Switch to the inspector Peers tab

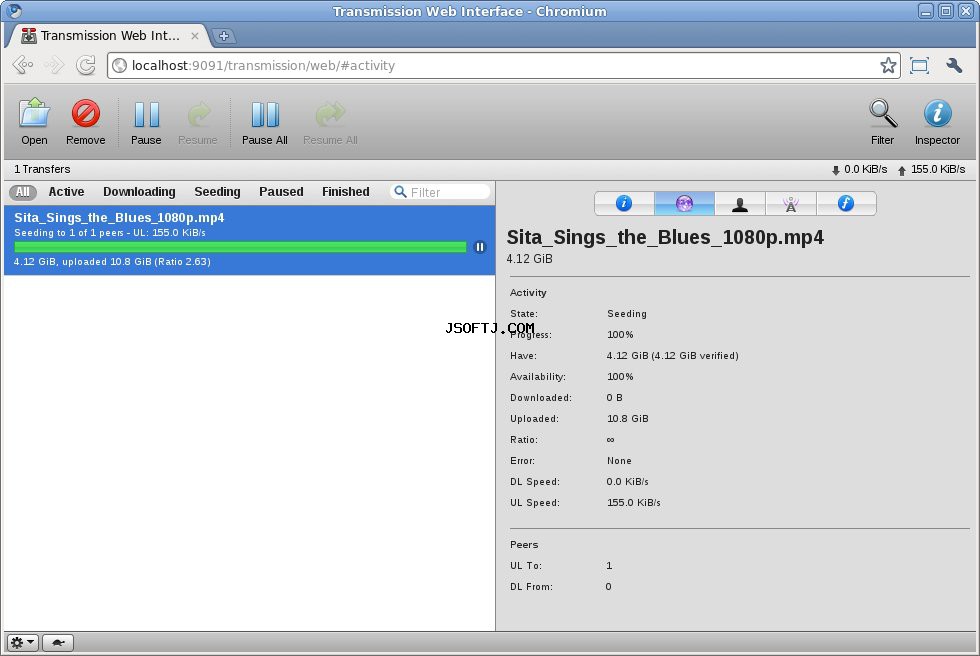[740, 204]
